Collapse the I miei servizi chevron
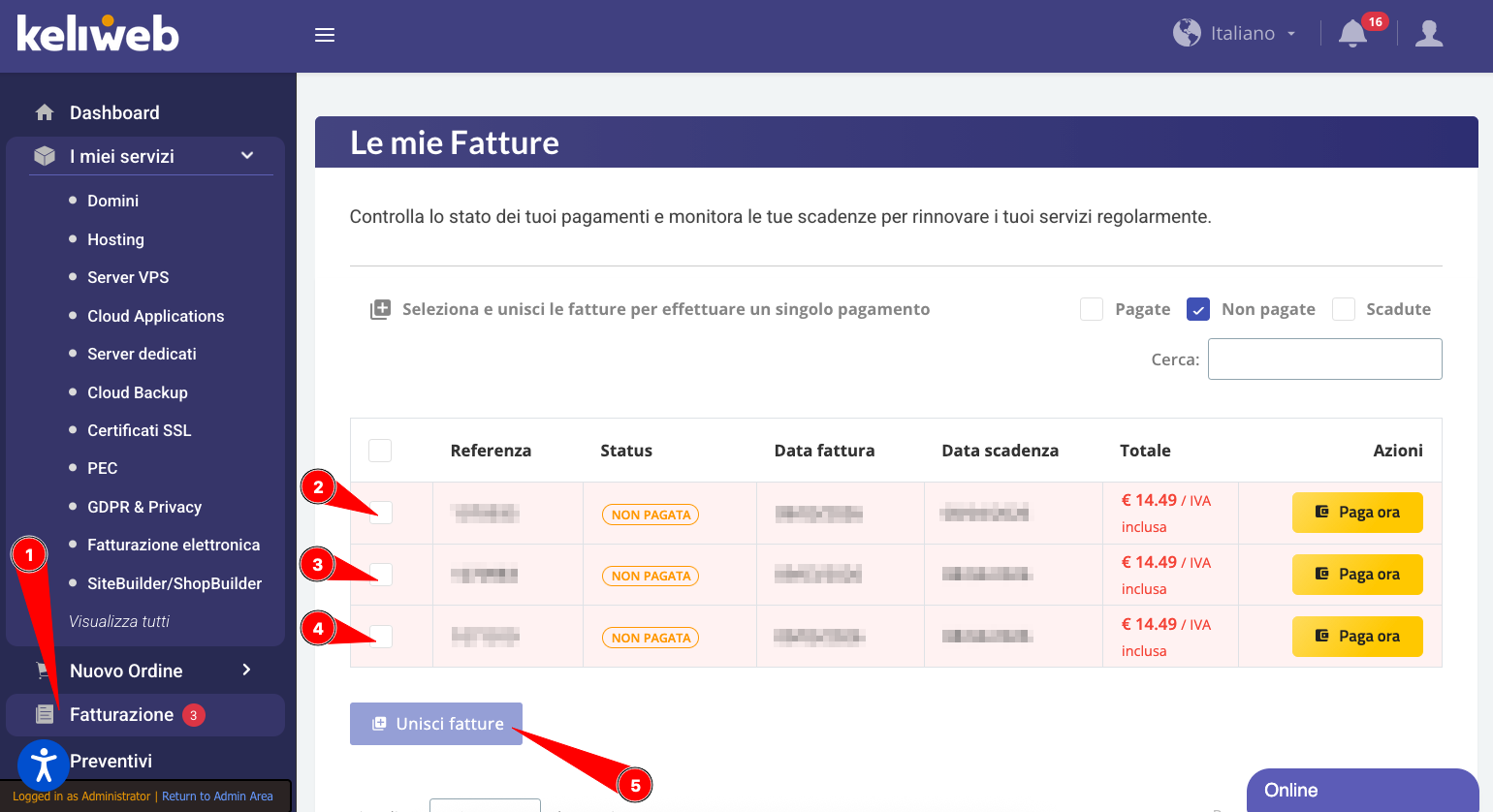 247,156
